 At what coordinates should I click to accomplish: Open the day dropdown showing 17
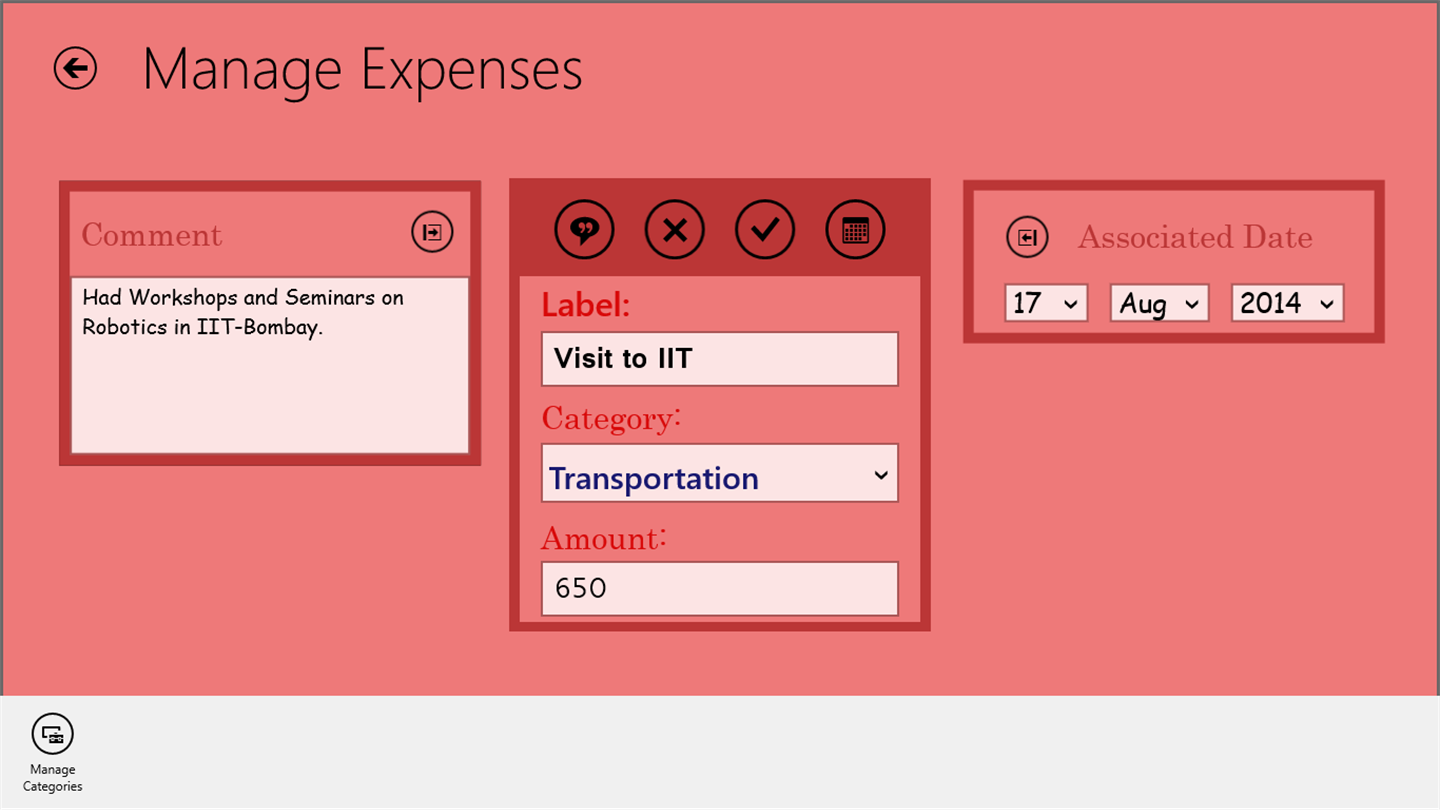[x=1046, y=303]
